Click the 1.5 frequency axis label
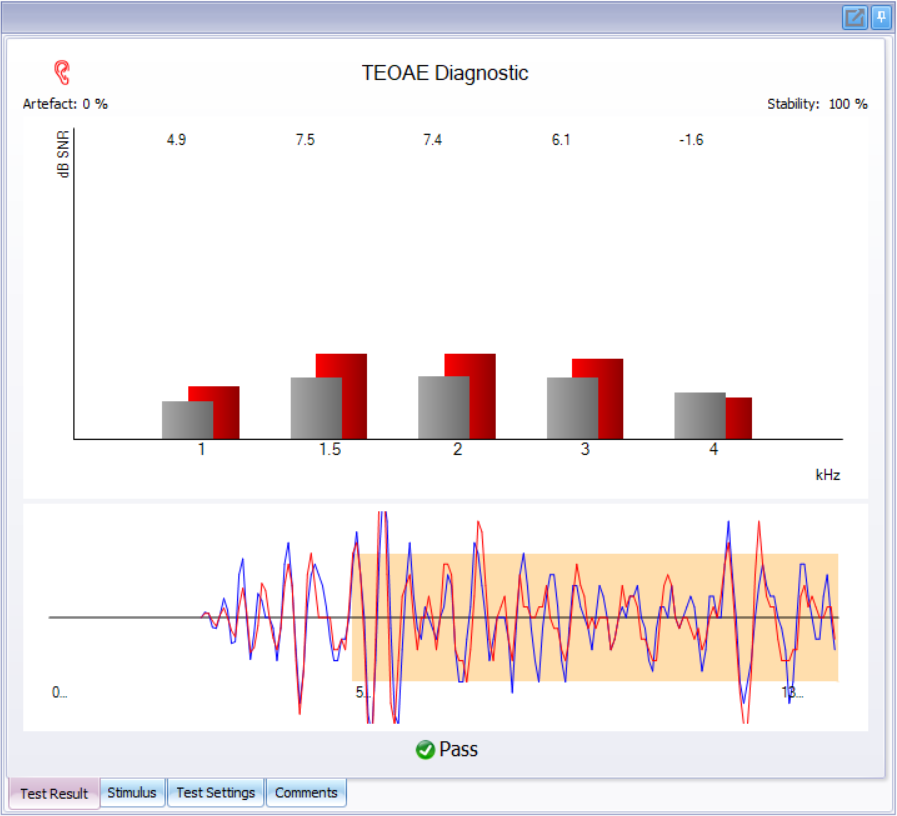Screen dimensions: 897x816 330,450
